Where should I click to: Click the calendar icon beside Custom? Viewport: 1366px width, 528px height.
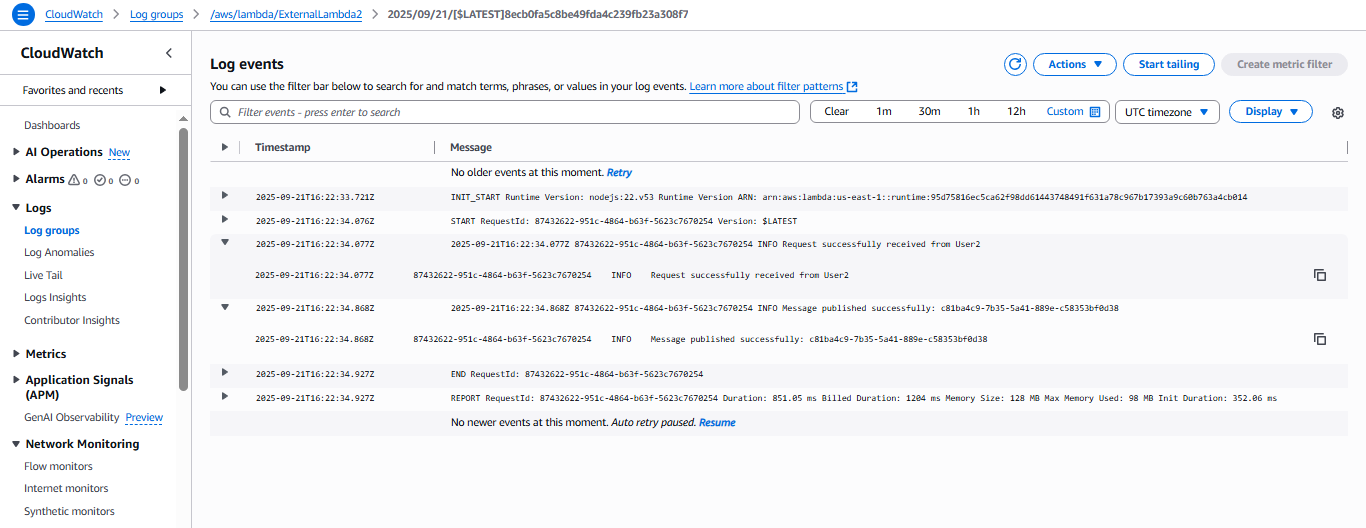coord(1095,112)
